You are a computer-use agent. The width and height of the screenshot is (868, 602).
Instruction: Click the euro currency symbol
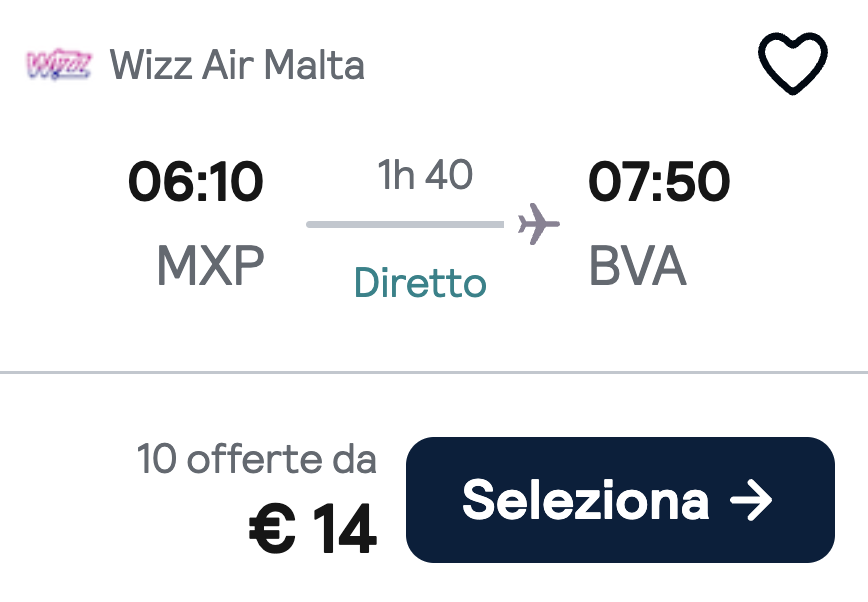pyautogui.click(x=273, y=530)
